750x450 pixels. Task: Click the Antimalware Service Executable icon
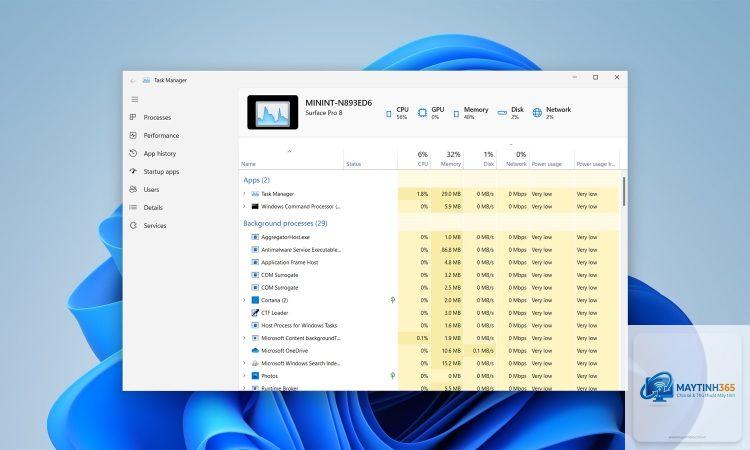255,250
